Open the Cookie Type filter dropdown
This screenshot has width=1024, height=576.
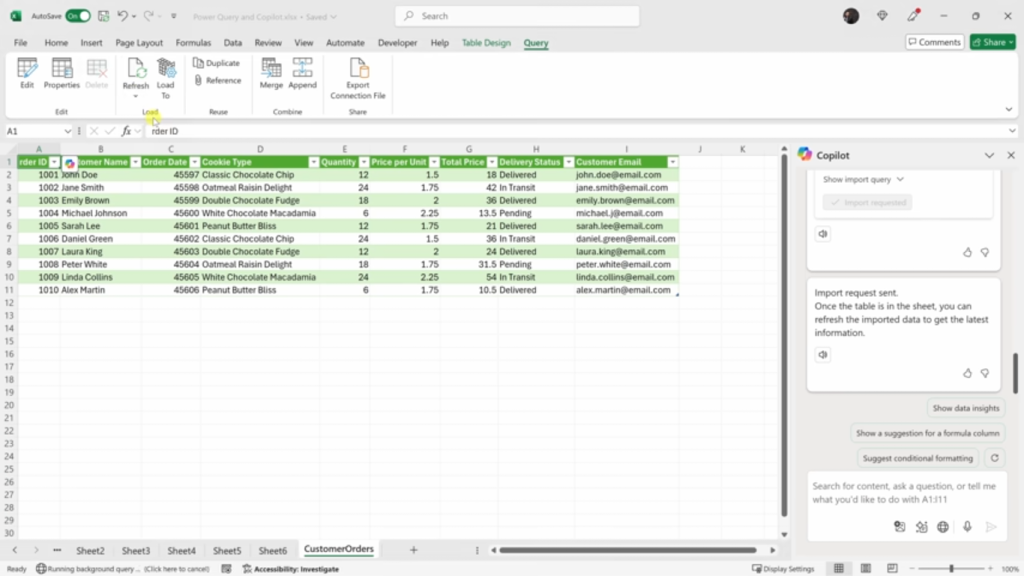coord(313,162)
